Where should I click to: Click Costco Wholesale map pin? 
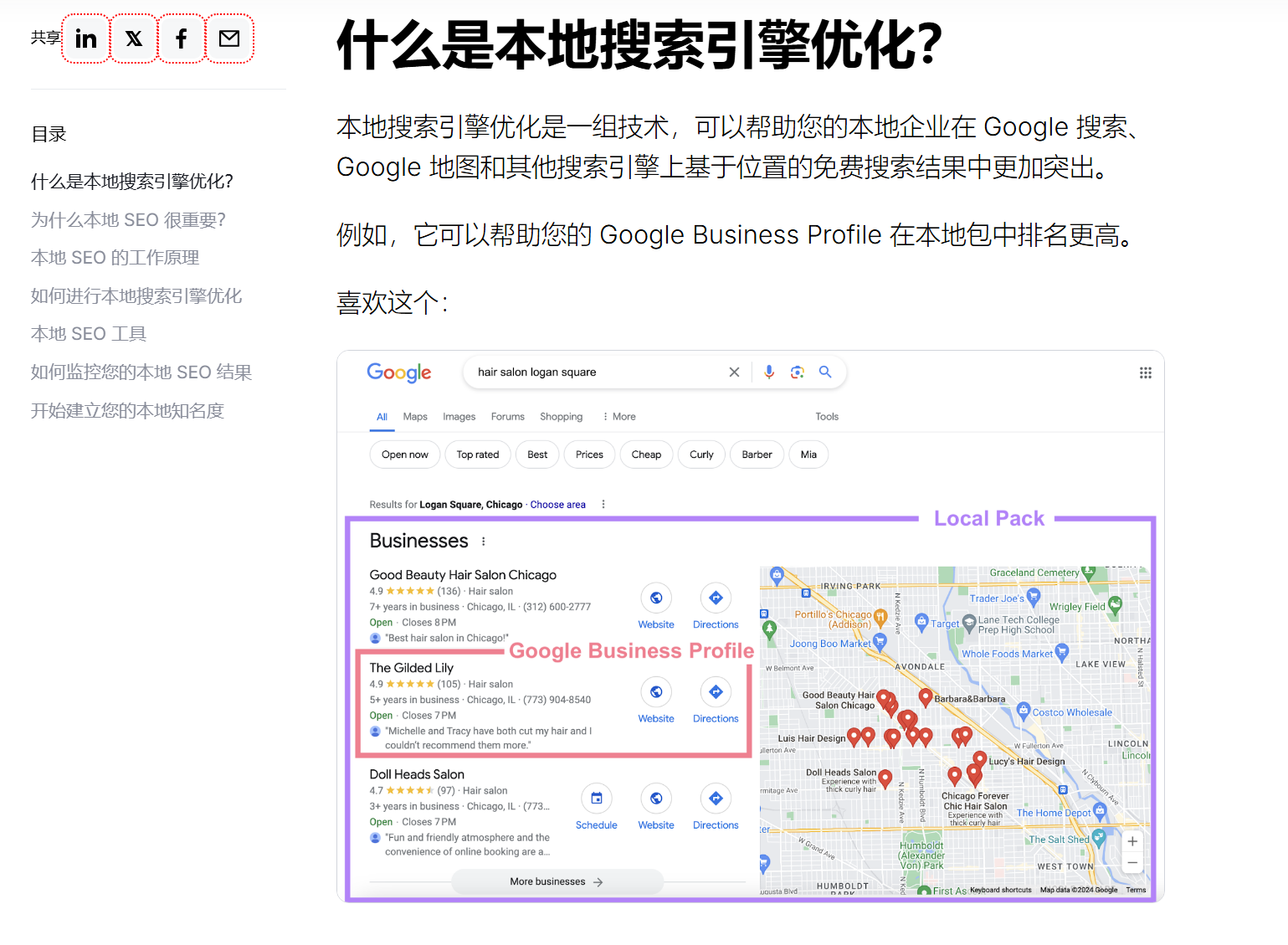(1023, 711)
